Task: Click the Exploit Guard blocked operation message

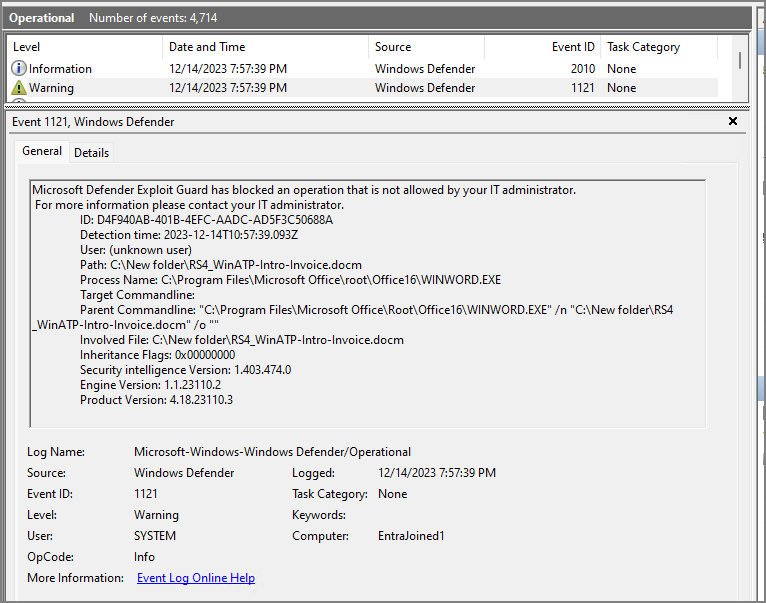Action: 304,190
